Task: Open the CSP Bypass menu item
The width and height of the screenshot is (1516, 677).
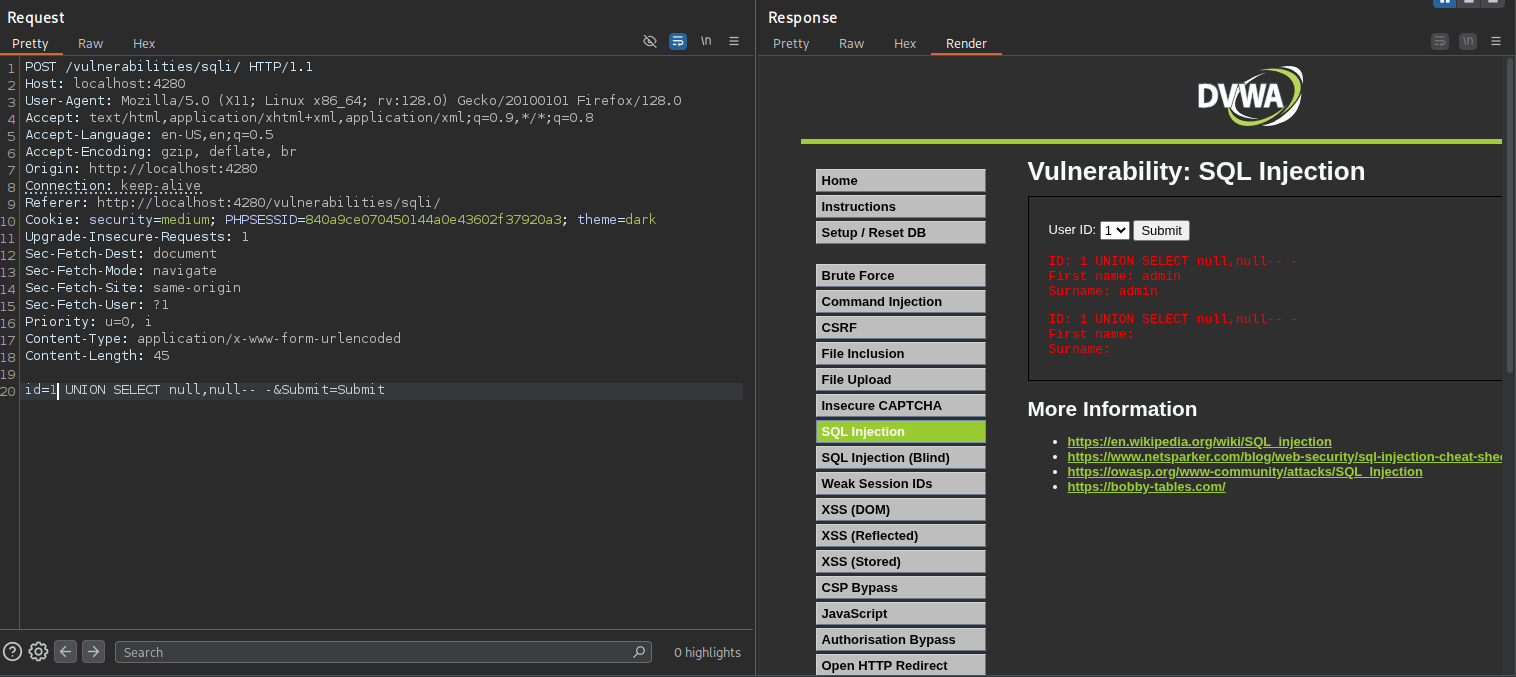Action: [901, 587]
